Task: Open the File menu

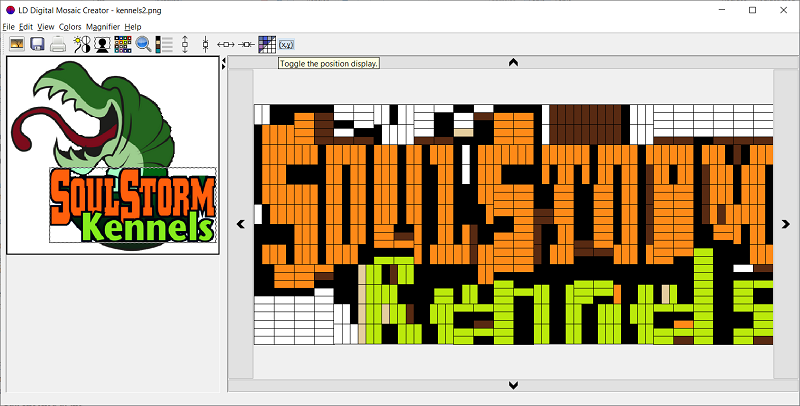Action: click(x=8, y=27)
